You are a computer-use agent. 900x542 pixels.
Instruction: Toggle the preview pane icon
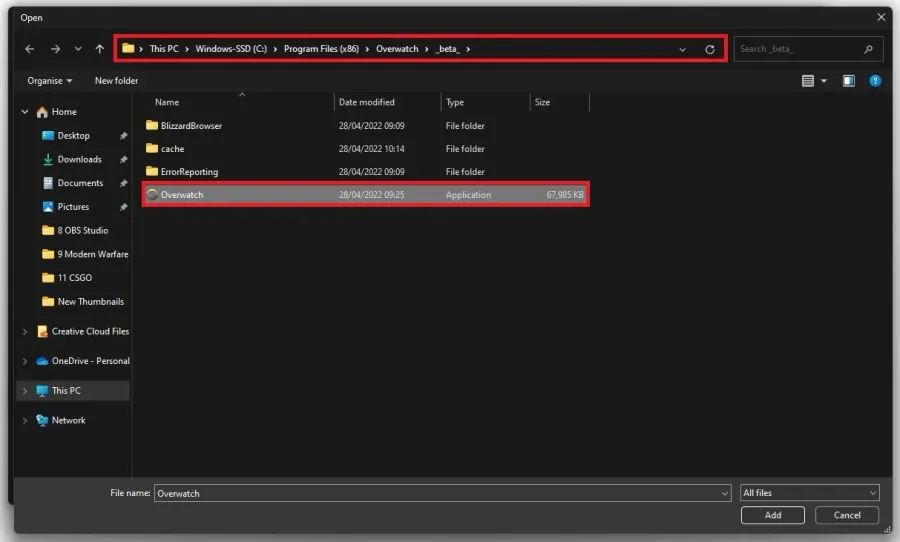click(848, 81)
